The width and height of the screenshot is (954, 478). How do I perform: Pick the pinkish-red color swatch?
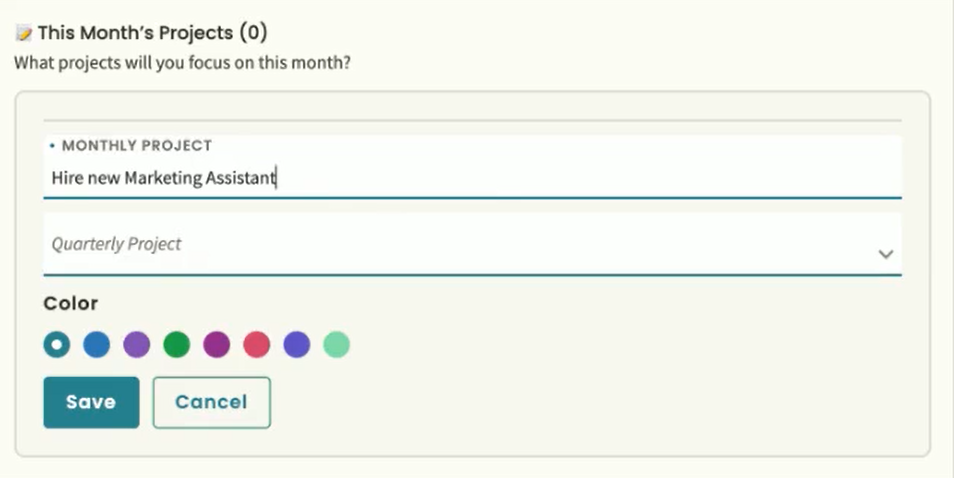click(257, 345)
